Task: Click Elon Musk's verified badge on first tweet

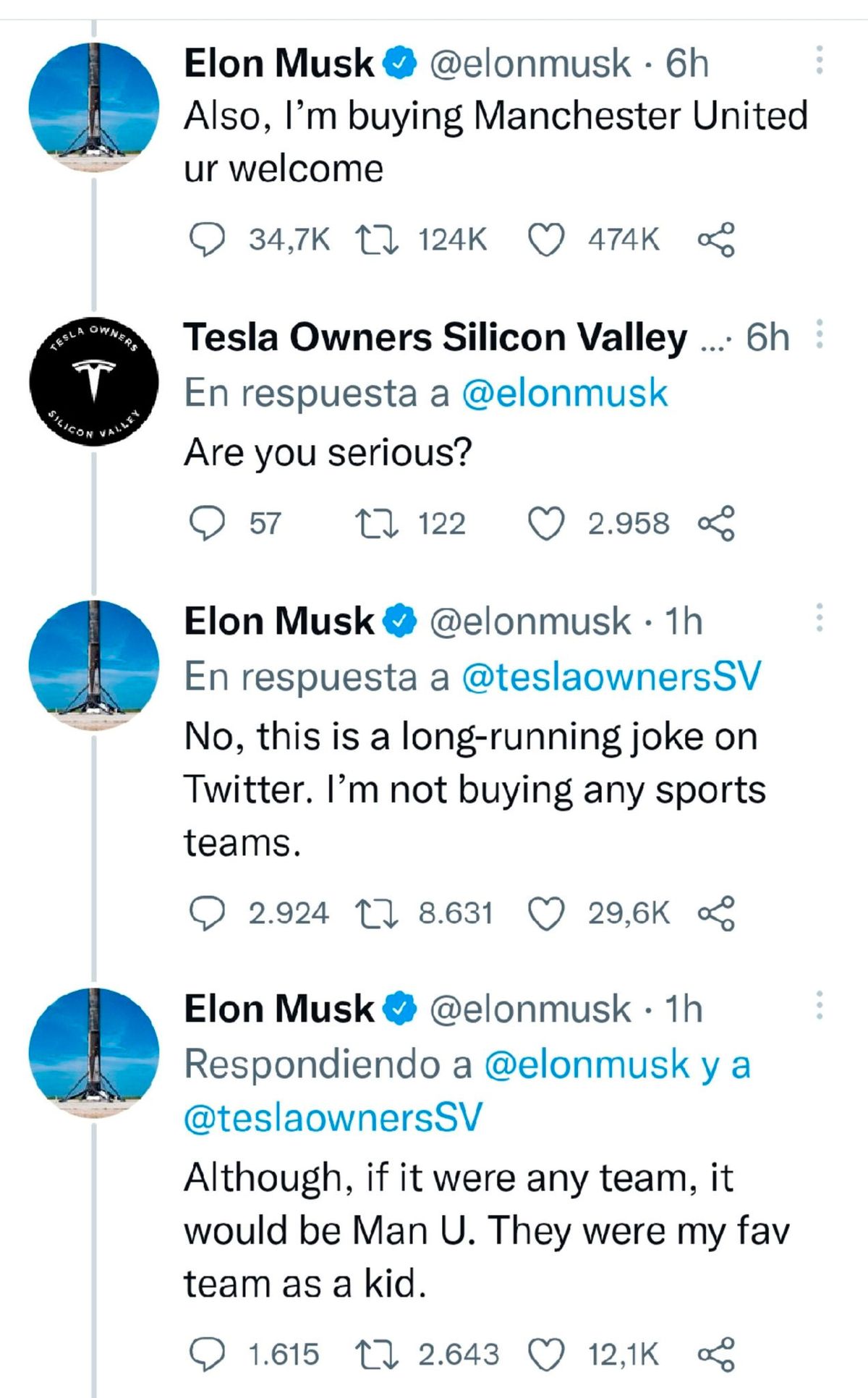Action: [399, 63]
